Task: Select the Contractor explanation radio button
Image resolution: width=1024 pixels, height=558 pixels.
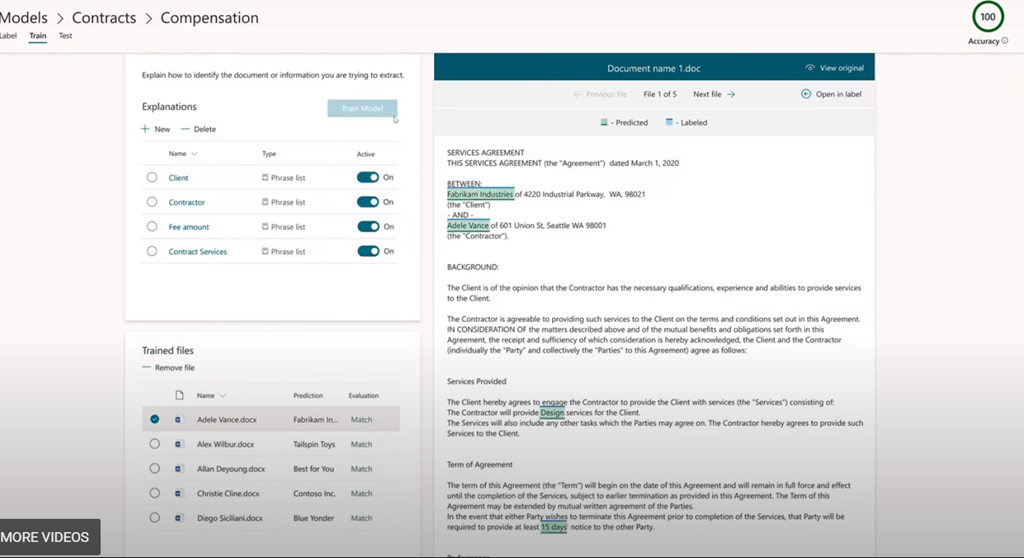Action: point(152,202)
